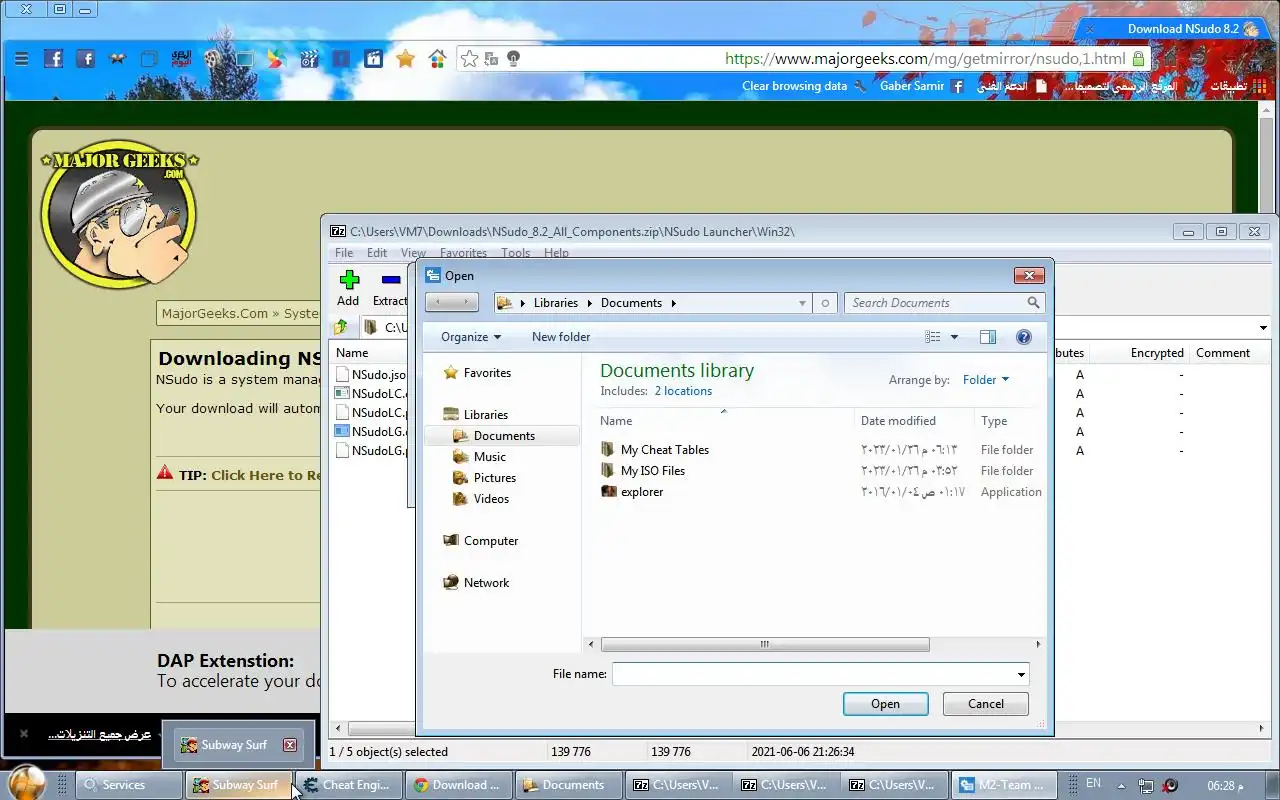Click the search magnifier in Search Documents

pos(1034,303)
